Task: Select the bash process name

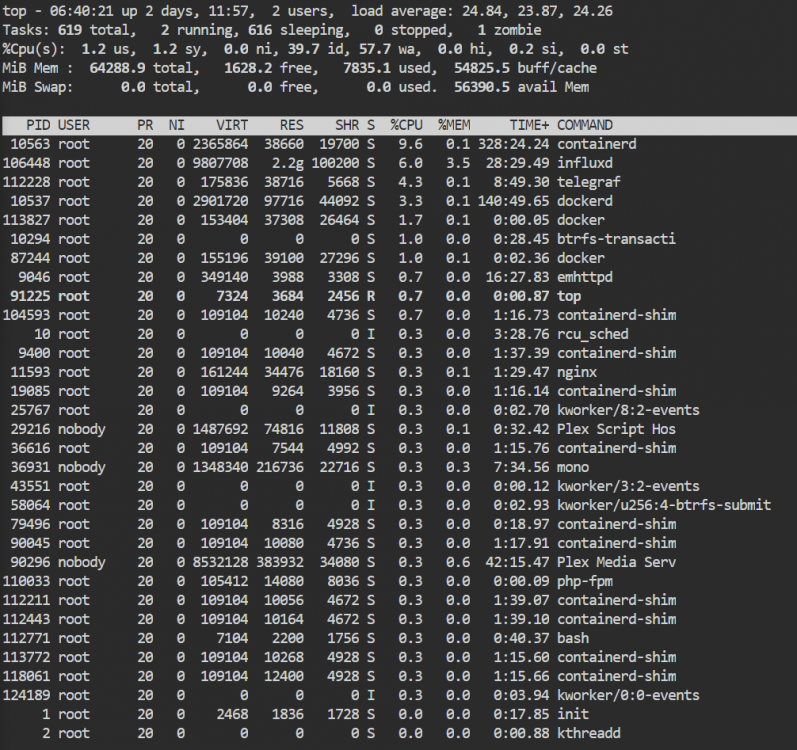Action: point(573,638)
